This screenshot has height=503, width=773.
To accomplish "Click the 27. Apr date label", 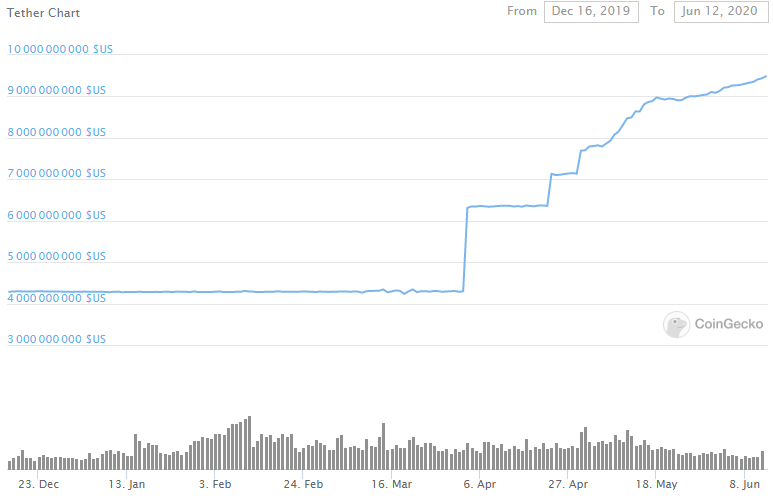I will [568, 484].
